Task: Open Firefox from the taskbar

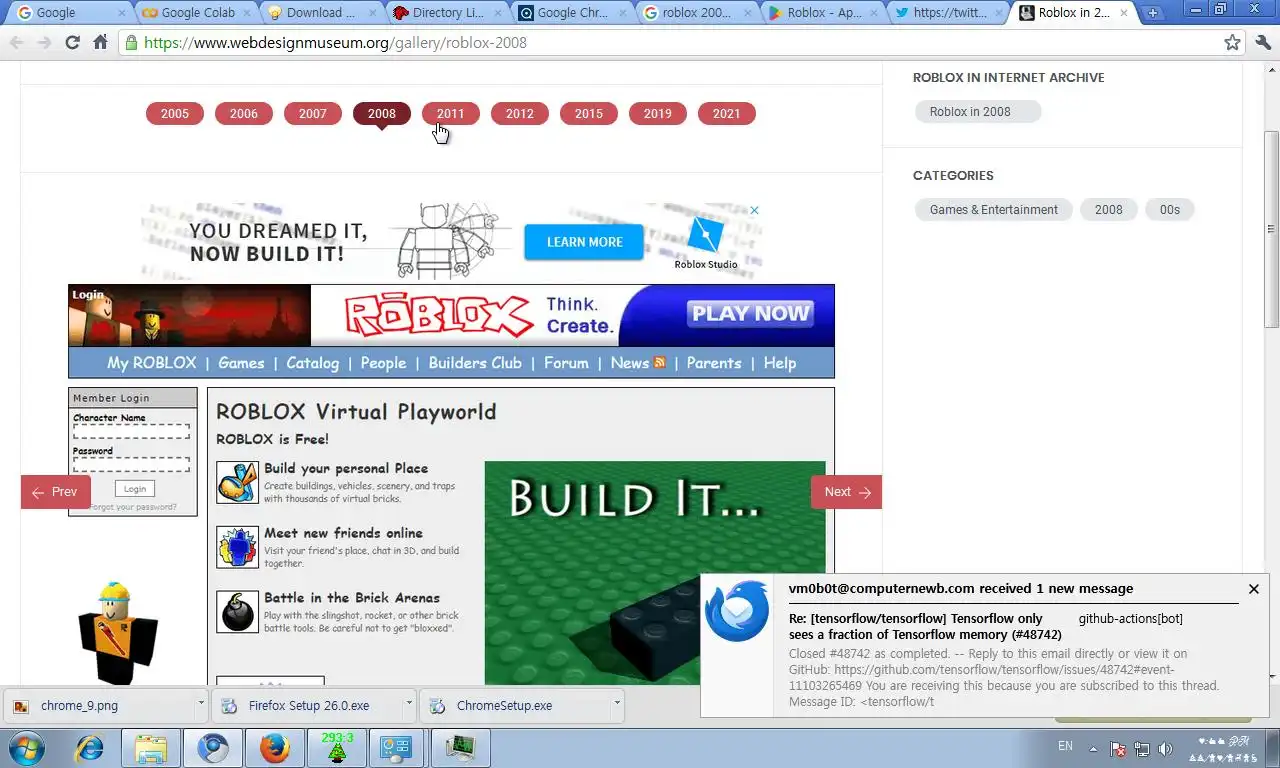Action: pyautogui.click(x=275, y=748)
